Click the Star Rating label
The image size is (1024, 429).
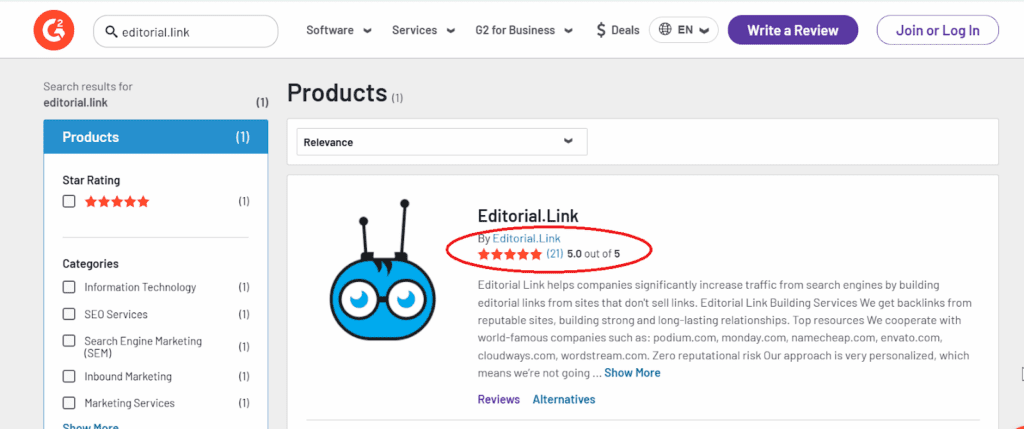pyautogui.click(x=91, y=180)
